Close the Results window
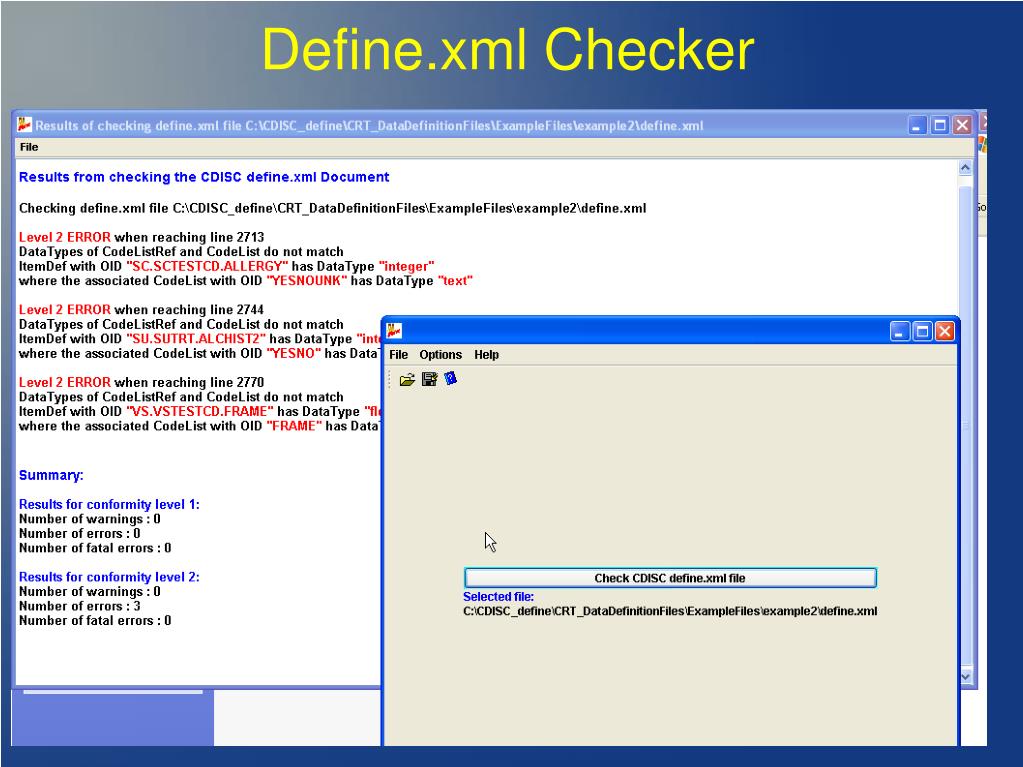 (x=962, y=125)
